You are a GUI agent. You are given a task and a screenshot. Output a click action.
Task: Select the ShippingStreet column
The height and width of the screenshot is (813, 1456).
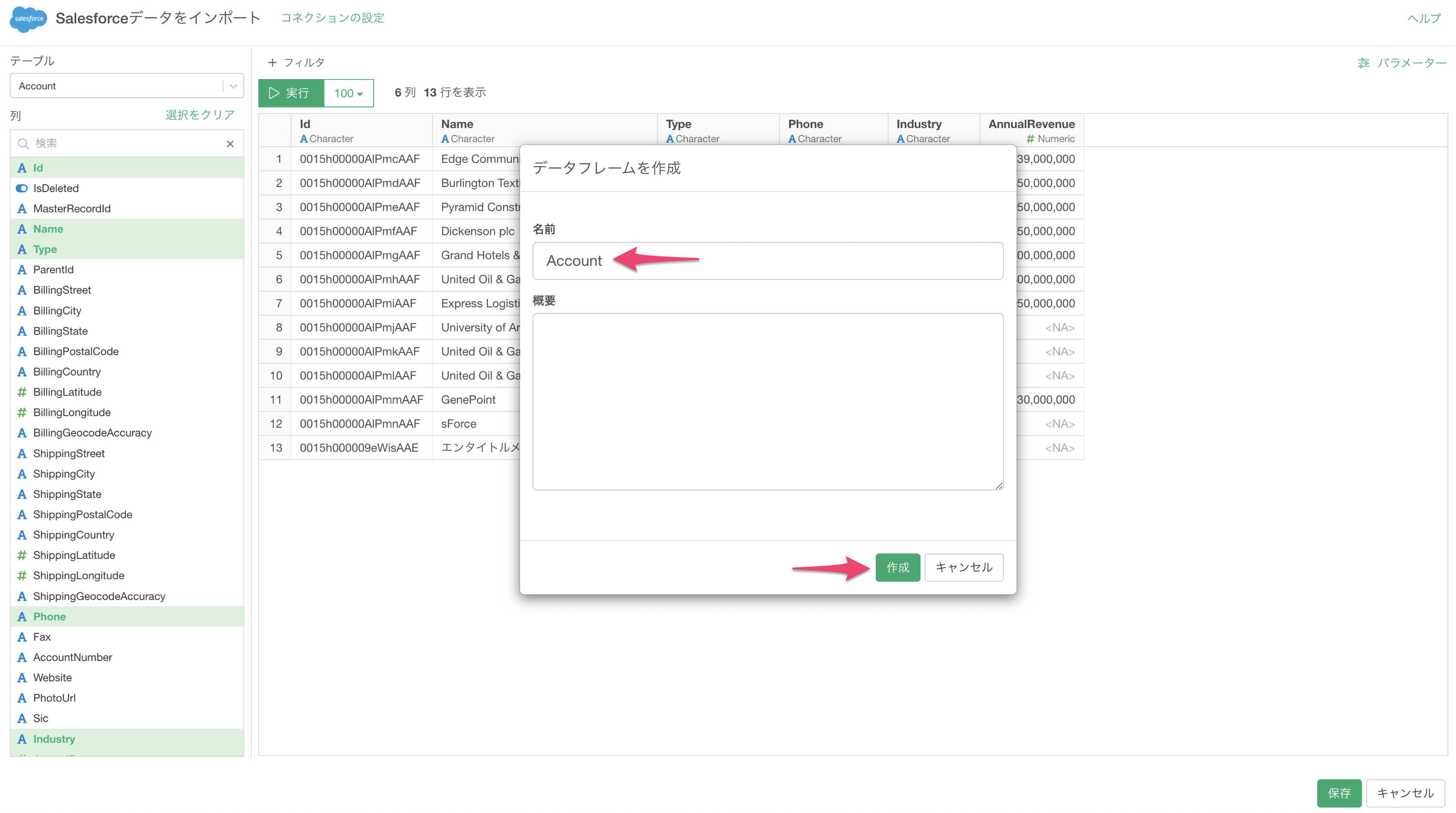(127, 453)
